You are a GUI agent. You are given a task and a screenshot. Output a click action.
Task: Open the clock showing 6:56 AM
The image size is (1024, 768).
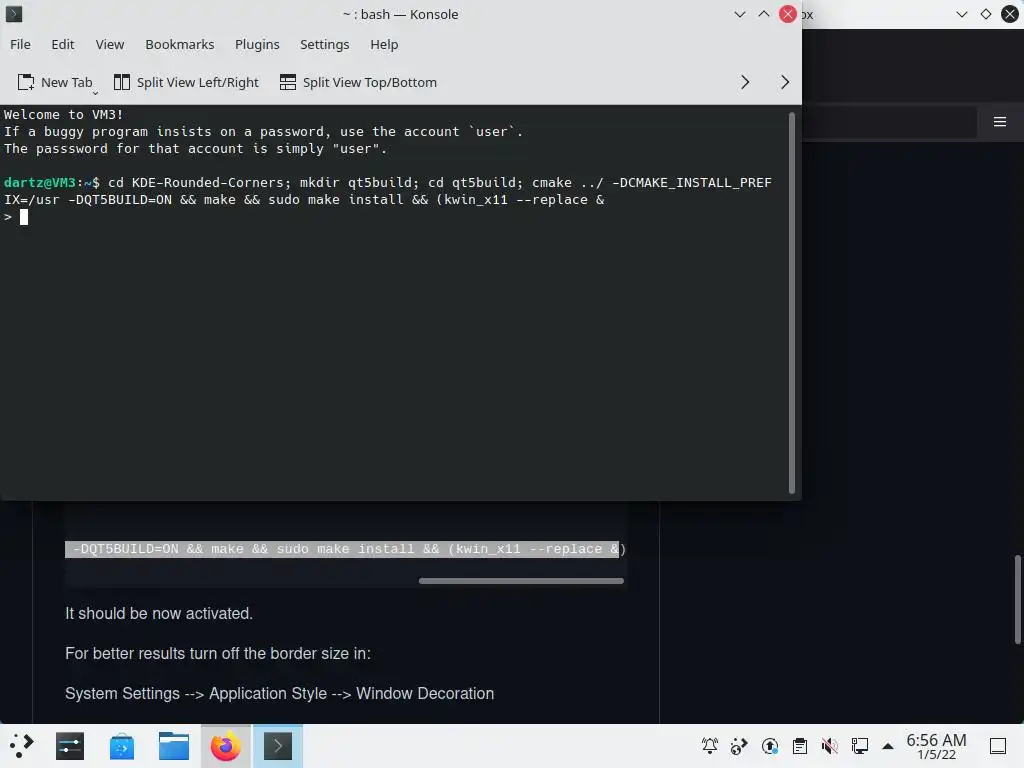936,746
